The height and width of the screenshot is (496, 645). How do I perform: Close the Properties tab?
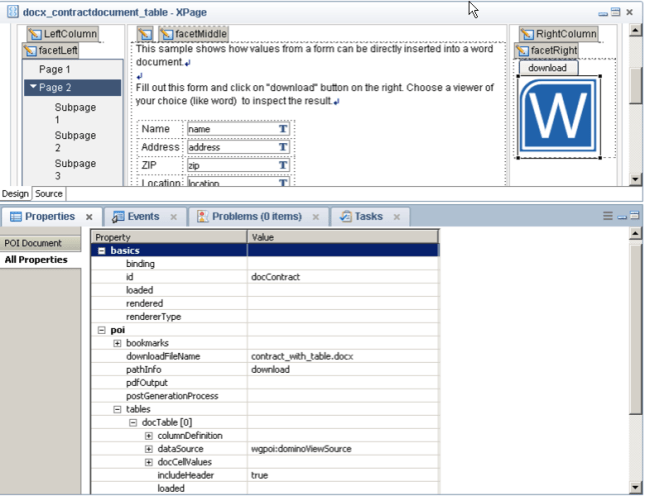pyautogui.click(x=89, y=217)
